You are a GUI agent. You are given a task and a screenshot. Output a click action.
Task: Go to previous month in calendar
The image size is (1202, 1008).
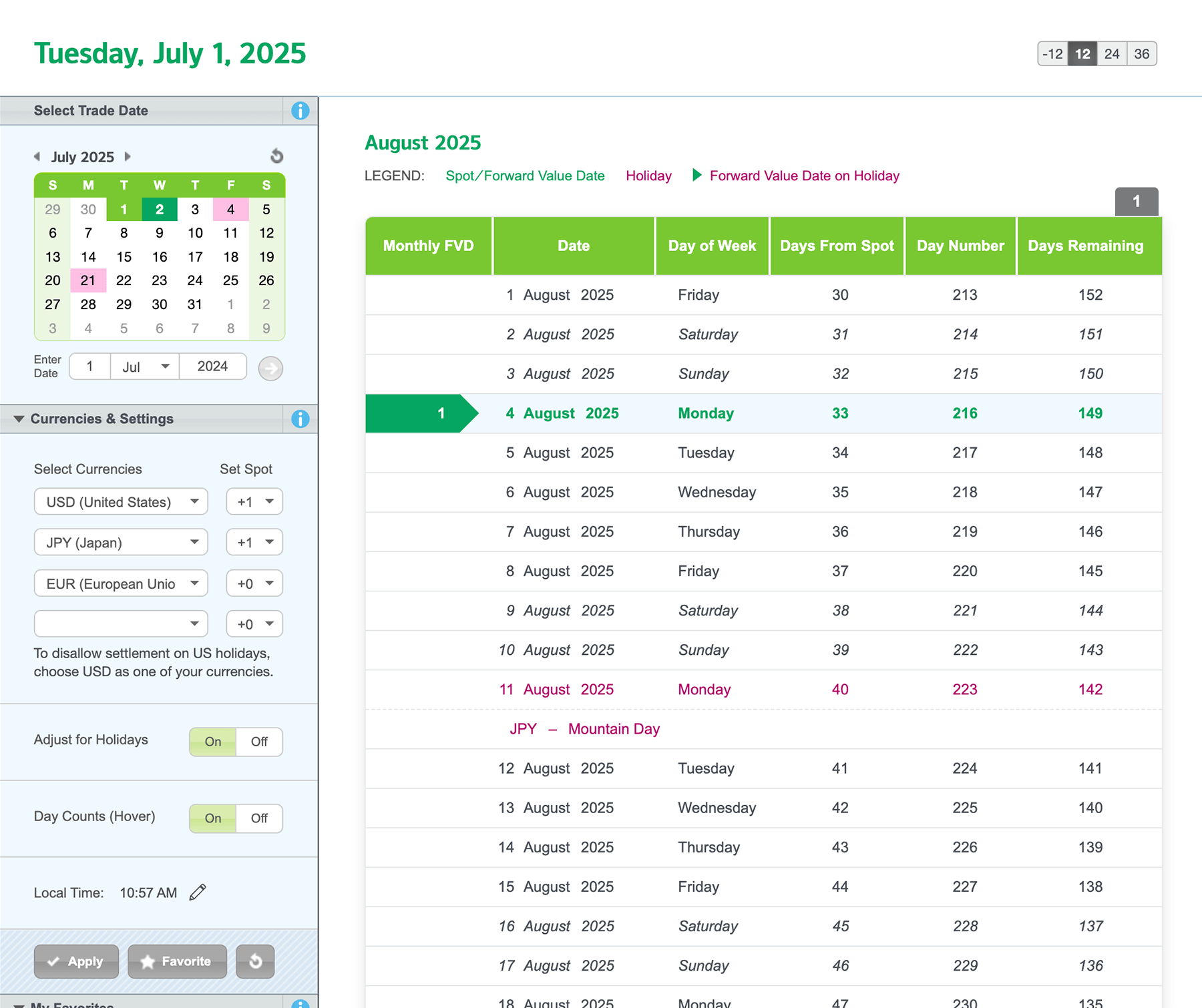[x=37, y=157]
